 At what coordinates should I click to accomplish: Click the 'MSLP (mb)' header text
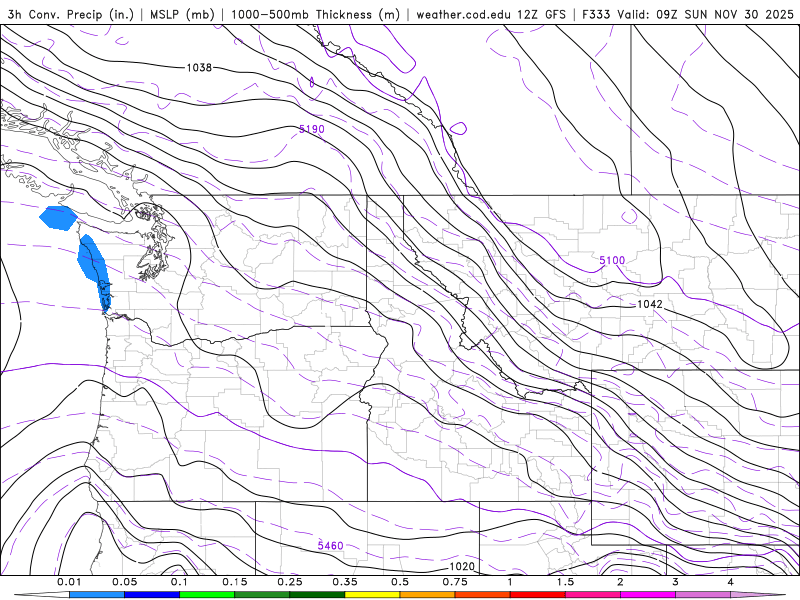tap(182, 14)
